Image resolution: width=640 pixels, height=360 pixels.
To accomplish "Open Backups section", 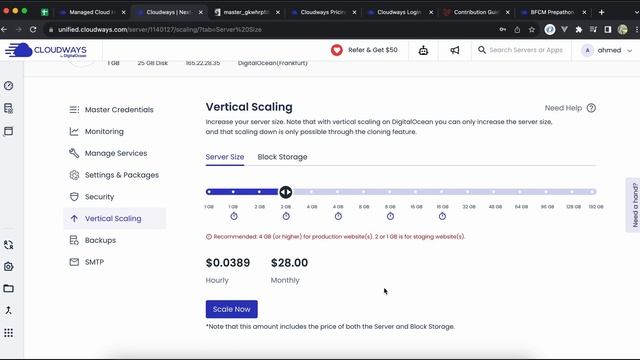I will pos(115,240).
